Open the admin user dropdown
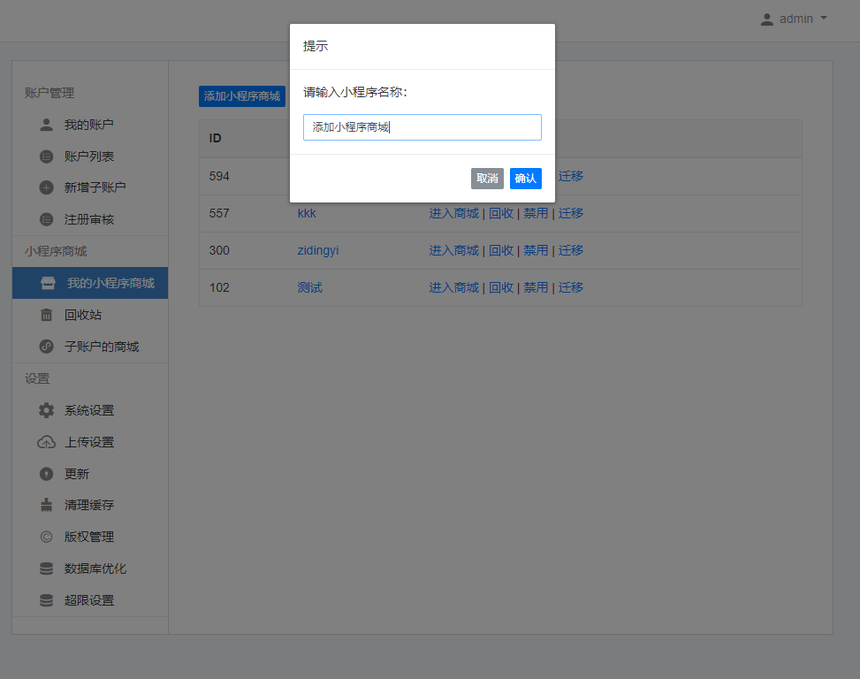Screen dimensions: 860x679 [794, 19]
